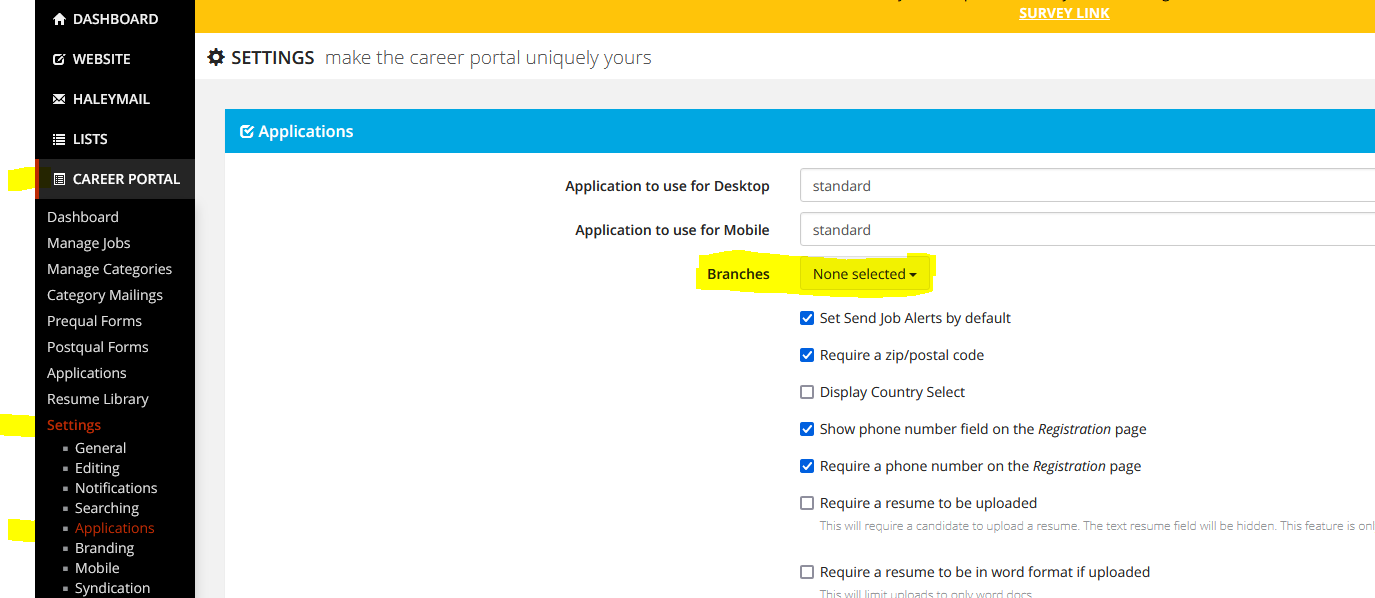
Task: Click the Application to use for Desktop label
Action: tap(668, 186)
